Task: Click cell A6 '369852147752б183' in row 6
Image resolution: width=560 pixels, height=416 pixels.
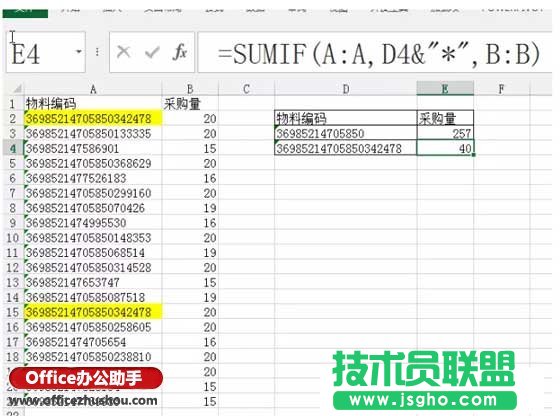Action: tap(93, 178)
